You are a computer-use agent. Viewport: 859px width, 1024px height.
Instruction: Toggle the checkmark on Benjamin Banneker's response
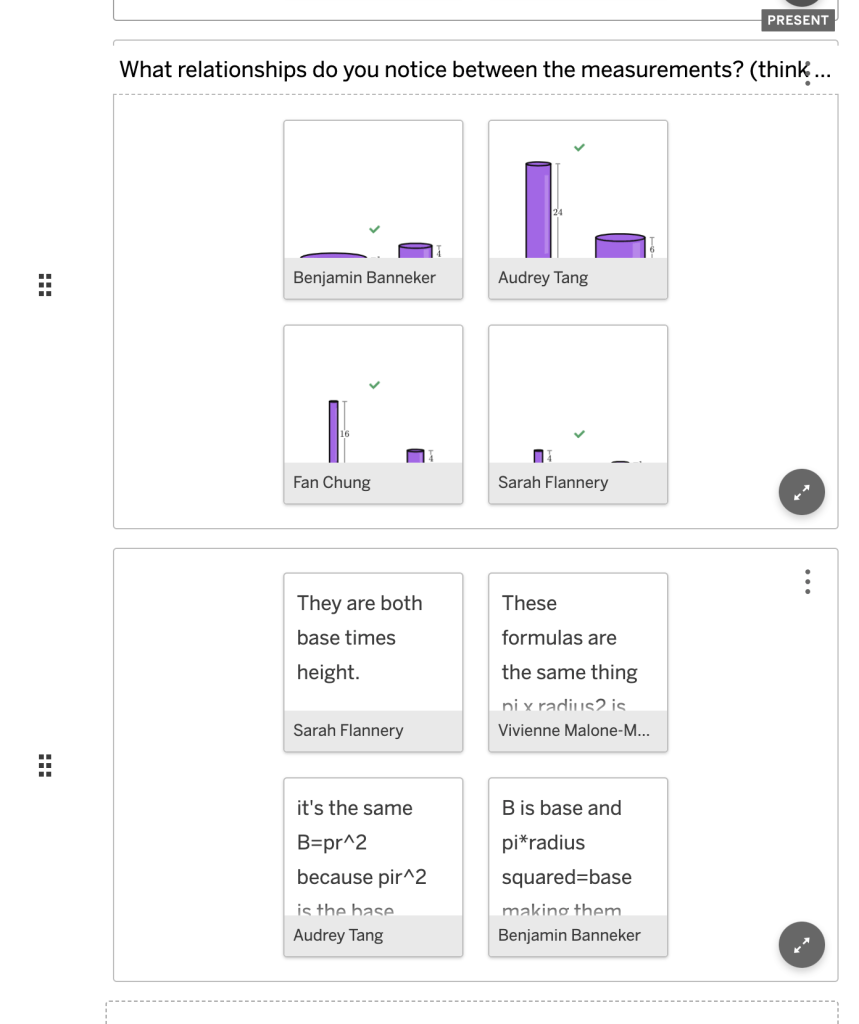[374, 229]
